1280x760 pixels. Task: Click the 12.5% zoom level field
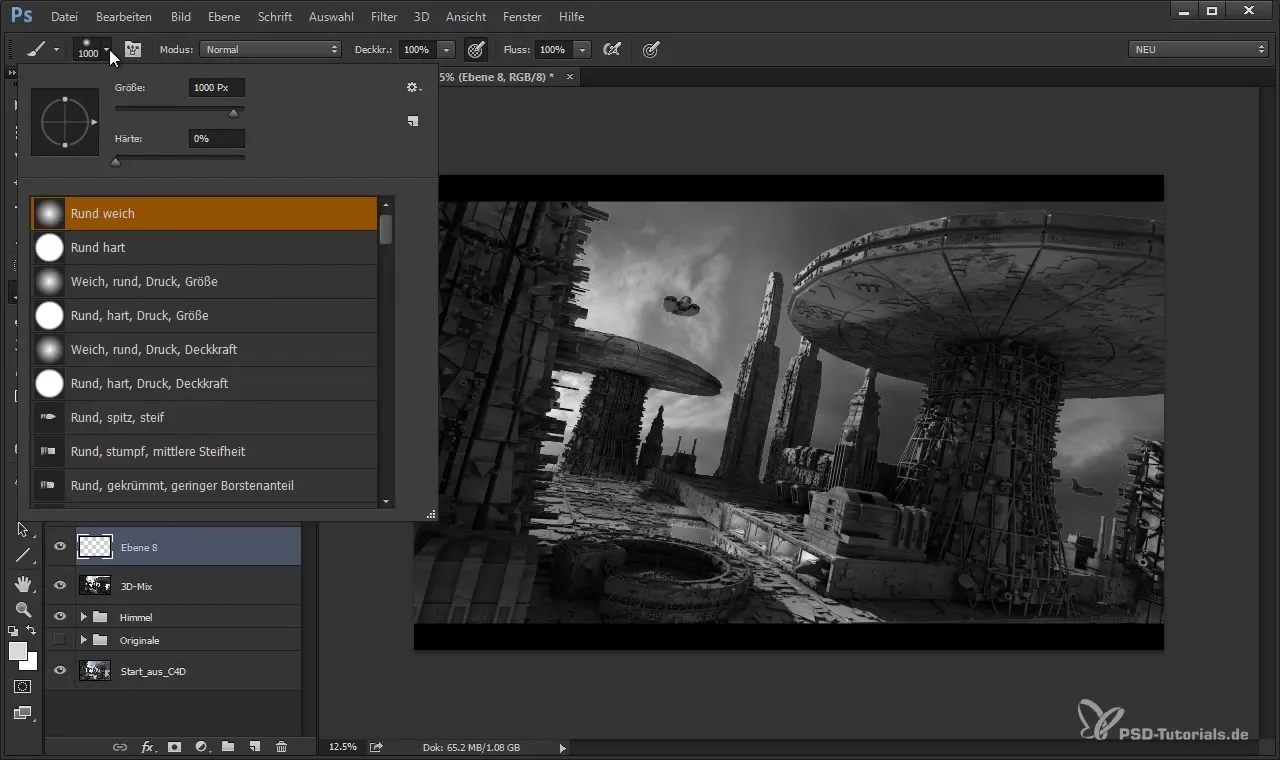tap(343, 747)
